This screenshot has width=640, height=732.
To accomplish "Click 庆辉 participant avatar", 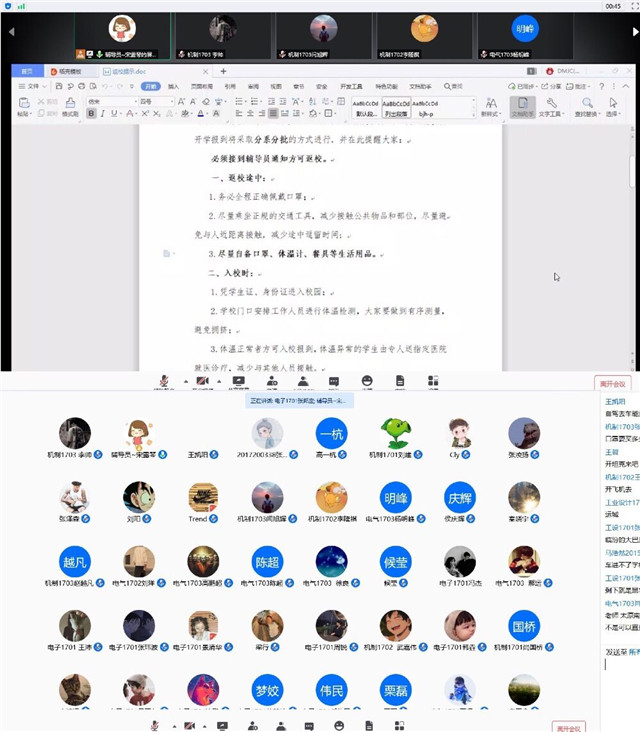I will coord(460,498).
